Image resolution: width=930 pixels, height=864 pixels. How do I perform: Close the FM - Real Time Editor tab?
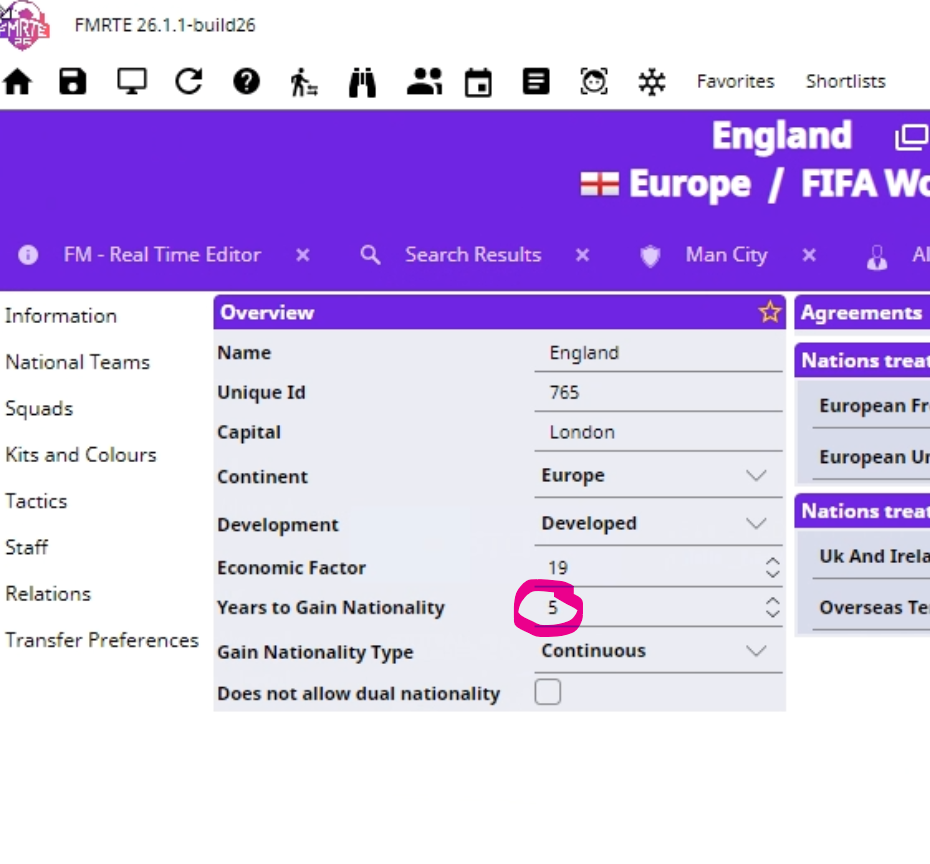pyautogui.click(x=303, y=255)
